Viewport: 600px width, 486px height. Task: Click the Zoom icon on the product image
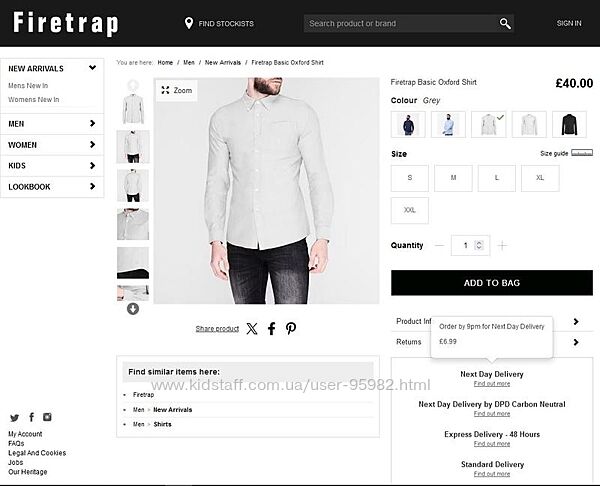pos(165,90)
